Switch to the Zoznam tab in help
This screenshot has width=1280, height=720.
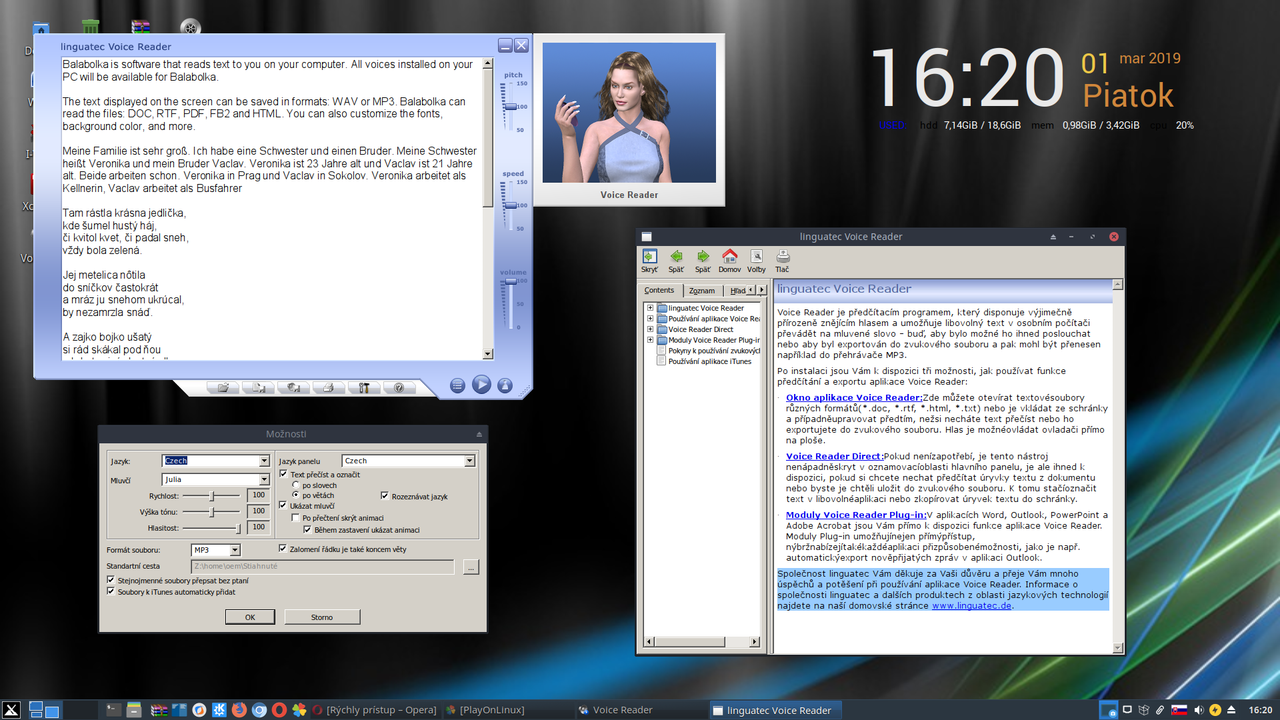coord(701,291)
